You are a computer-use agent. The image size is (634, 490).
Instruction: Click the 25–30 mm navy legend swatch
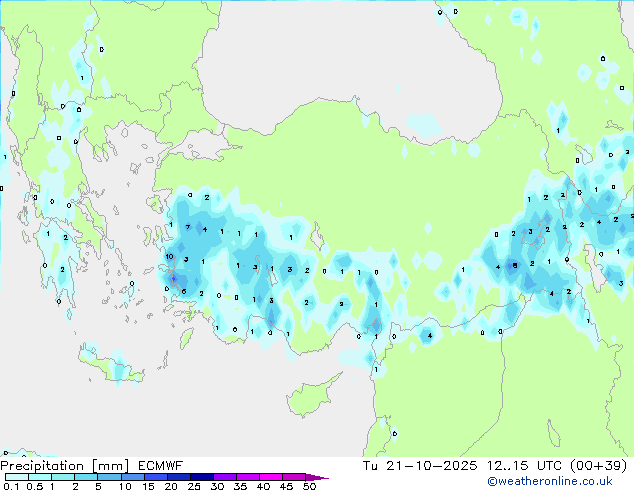tap(202, 477)
